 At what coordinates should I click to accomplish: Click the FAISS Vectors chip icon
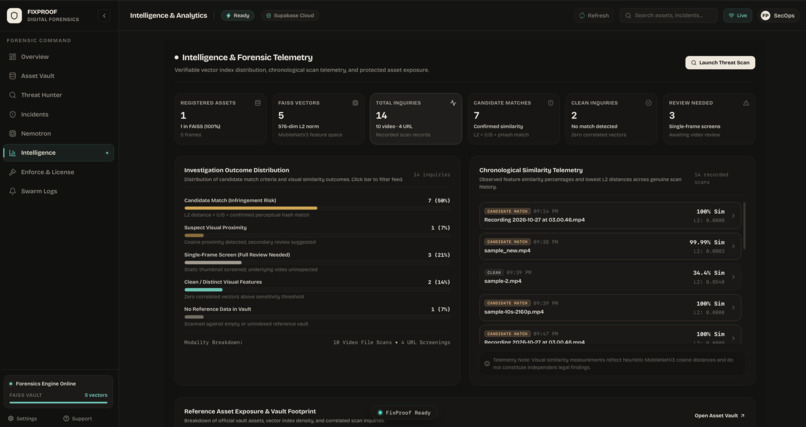(x=355, y=103)
